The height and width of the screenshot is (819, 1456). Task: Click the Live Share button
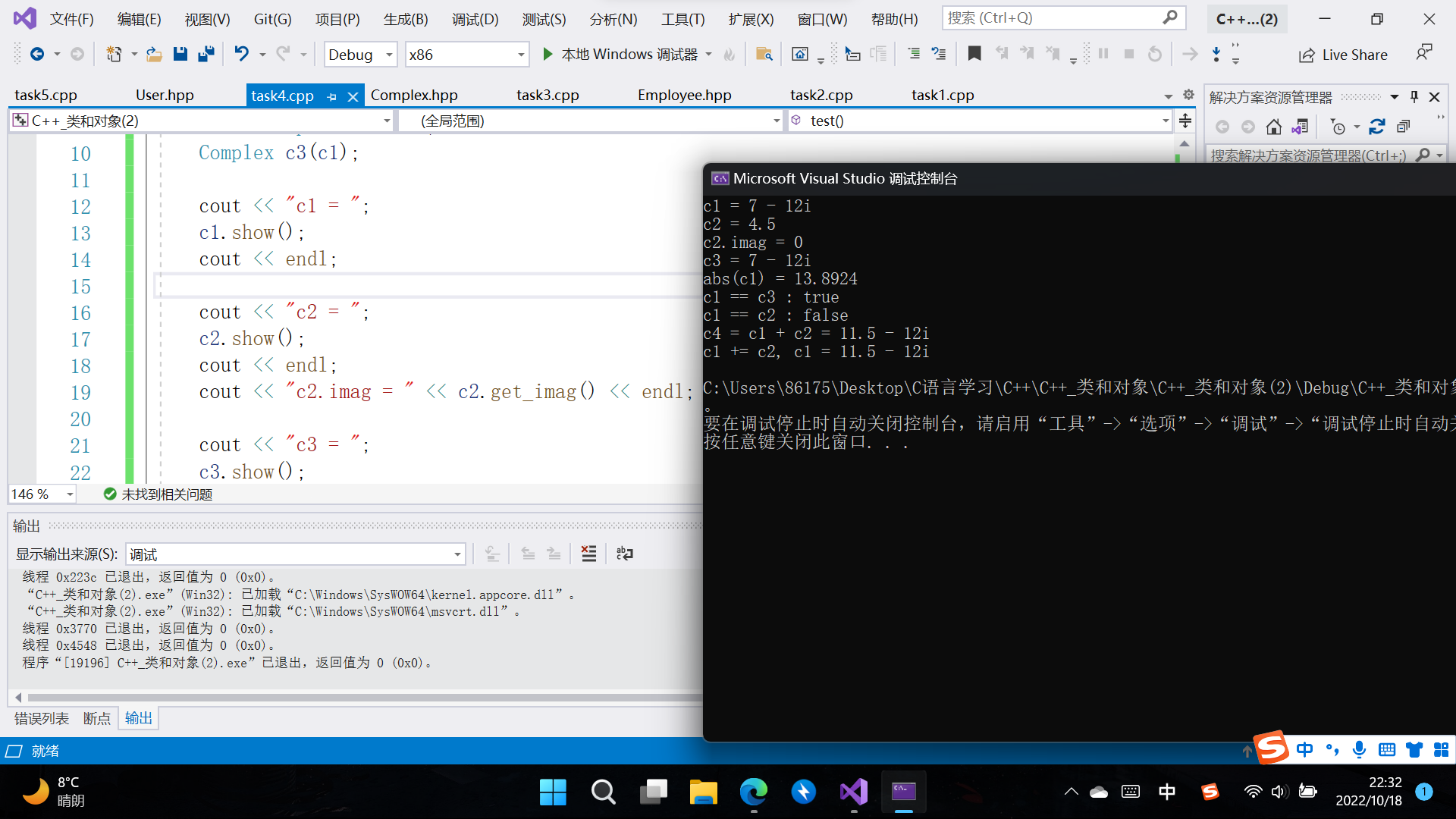pyautogui.click(x=1343, y=55)
